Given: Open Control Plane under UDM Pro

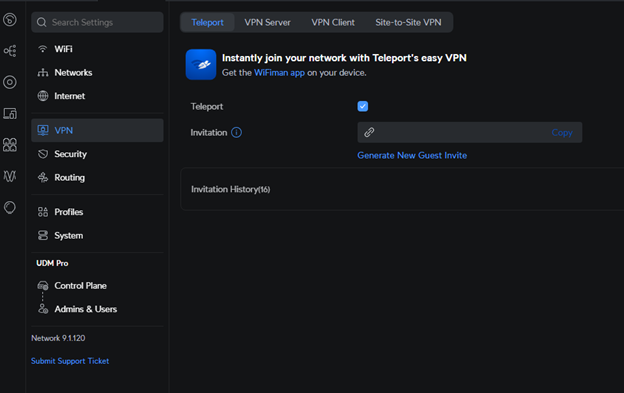Looking at the screenshot, I should pos(97,286).
